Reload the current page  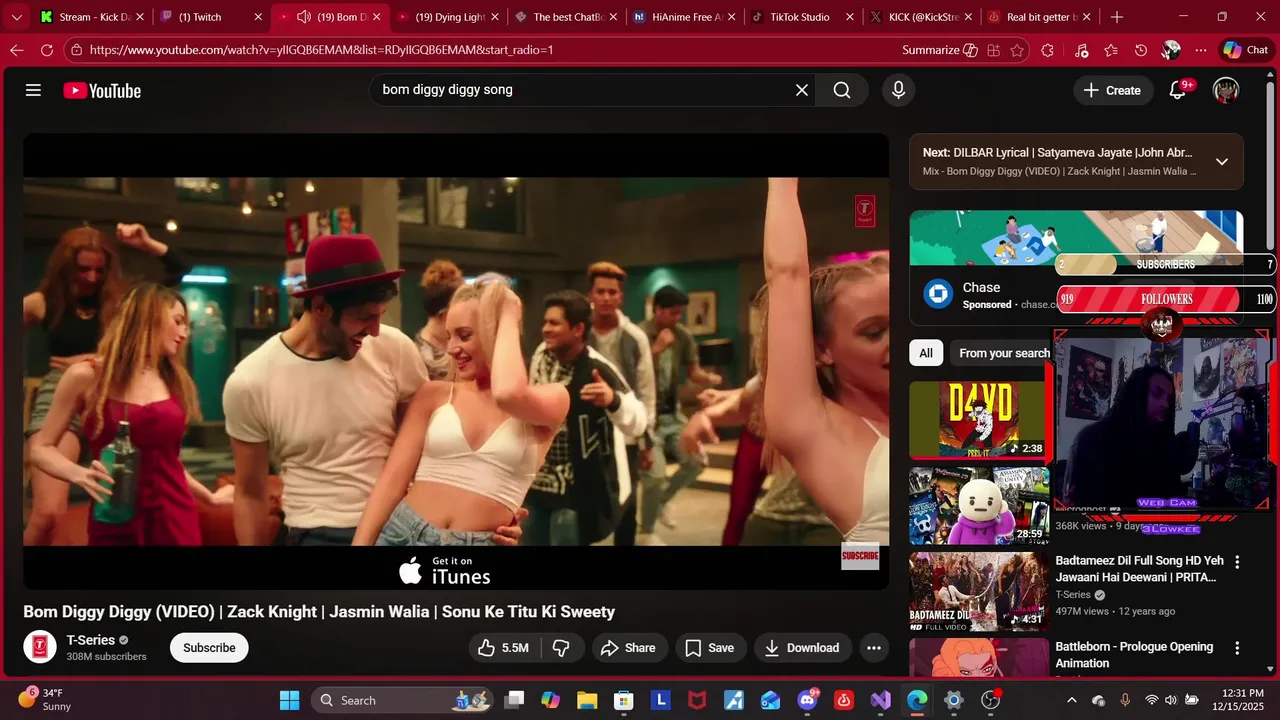click(47, 50)
